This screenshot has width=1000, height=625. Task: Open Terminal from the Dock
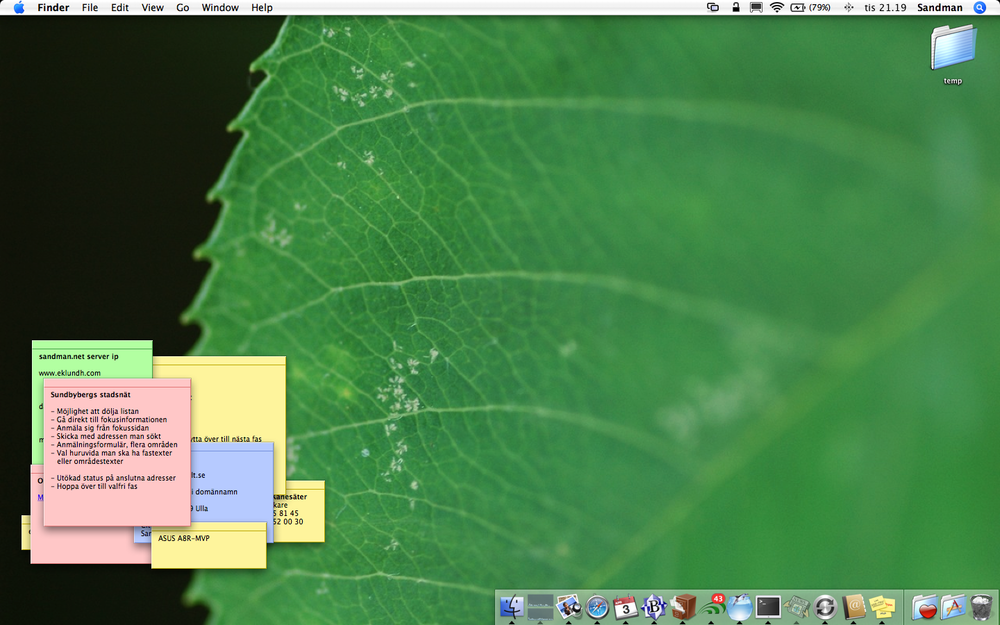[768, 606]
